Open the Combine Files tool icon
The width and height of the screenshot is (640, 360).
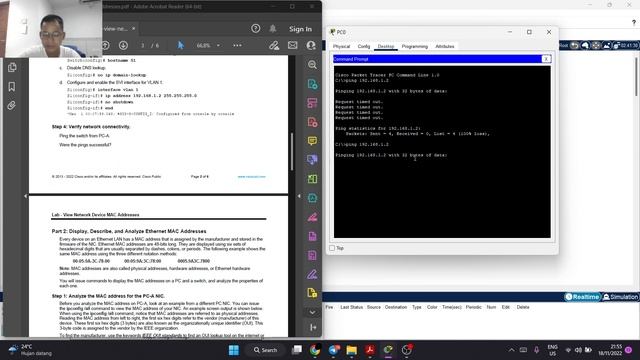click(312, 160)
